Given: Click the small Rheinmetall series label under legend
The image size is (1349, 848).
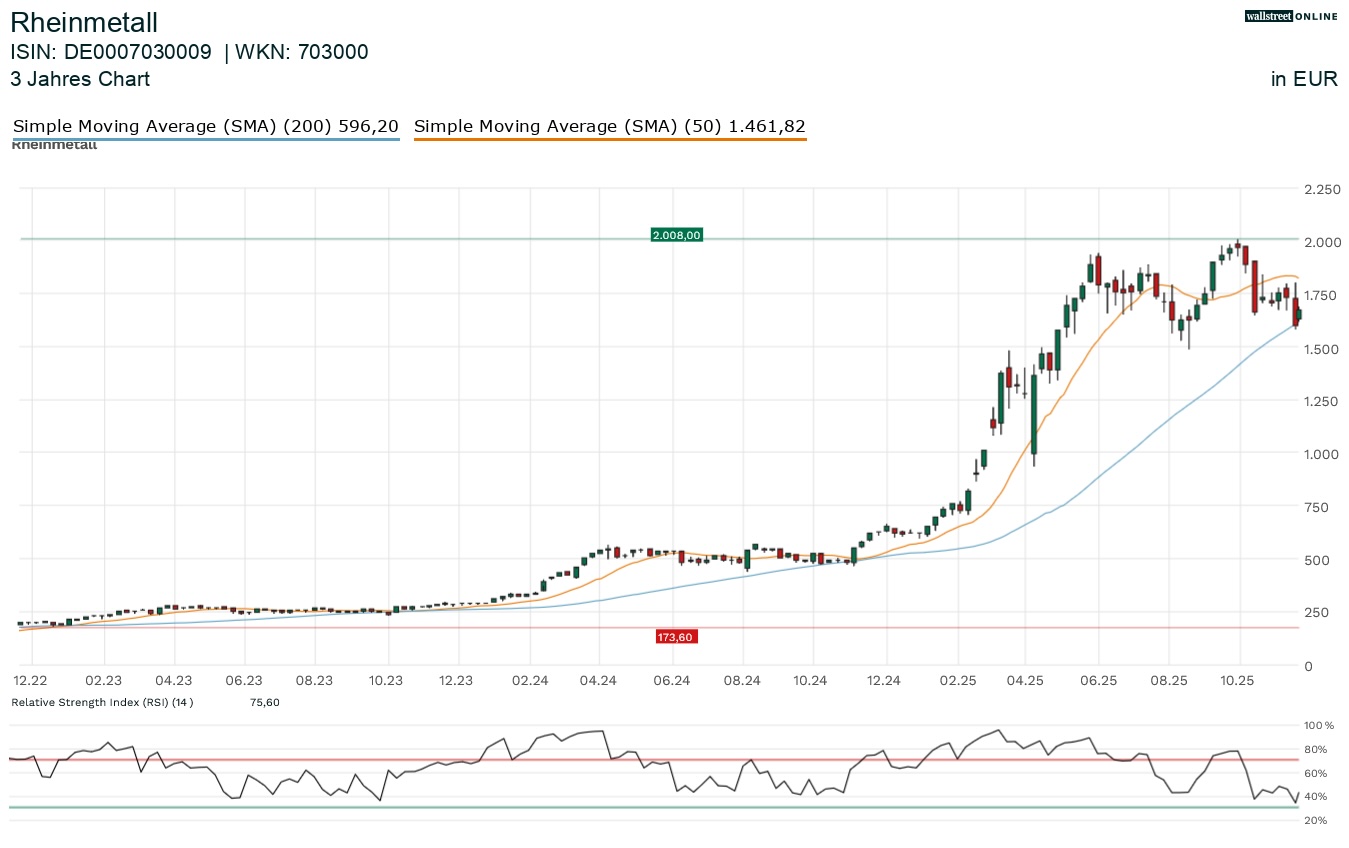Looking at the screenshot, I should coord(54,145).
